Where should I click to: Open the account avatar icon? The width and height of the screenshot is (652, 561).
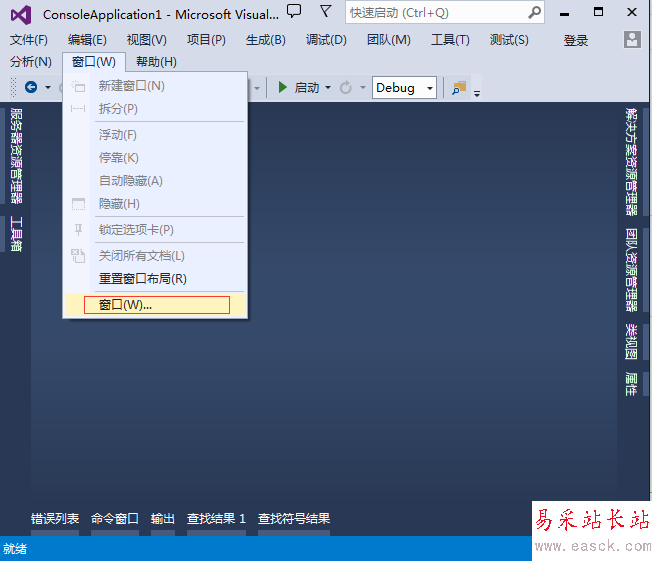(x=632, y=40)
